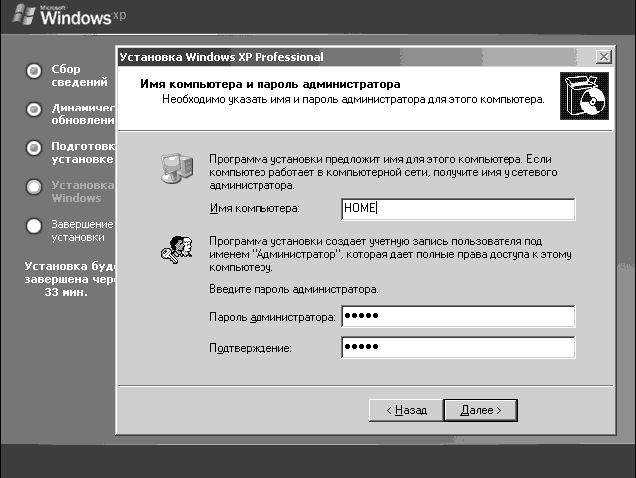Select the Подготовка к установке step indicator
The height and width of the screenshot is (478, 636).
click(34, 147)
